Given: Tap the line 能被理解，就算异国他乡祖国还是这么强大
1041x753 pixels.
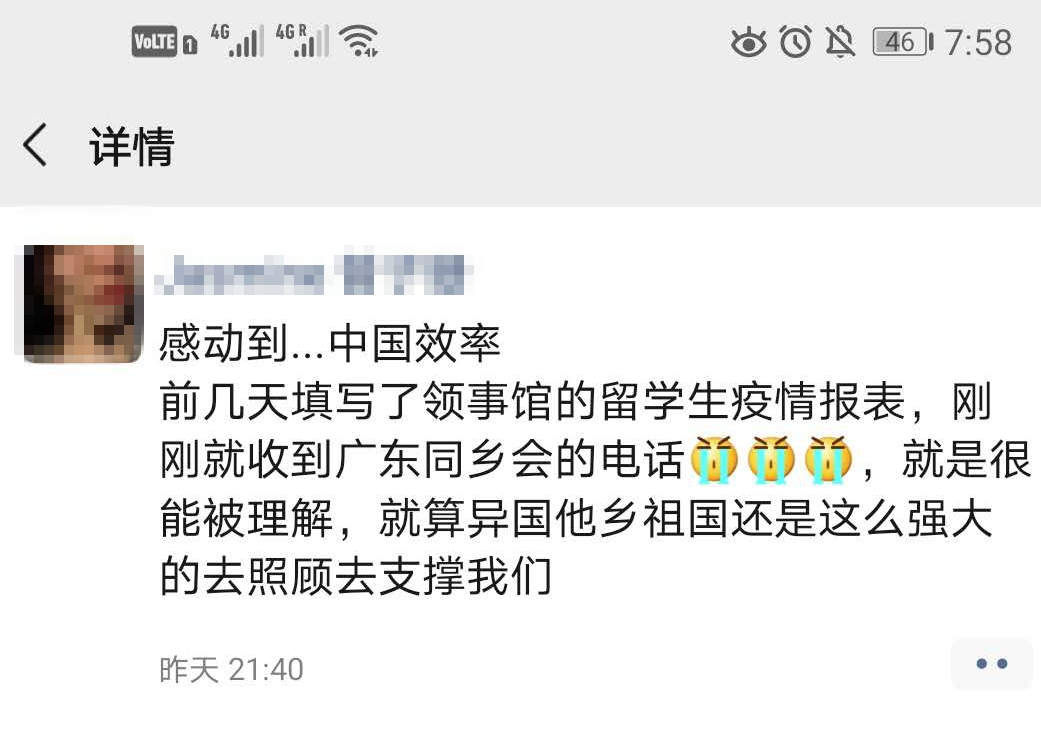Looking at the screenshot, I should (x=576, y=518).
